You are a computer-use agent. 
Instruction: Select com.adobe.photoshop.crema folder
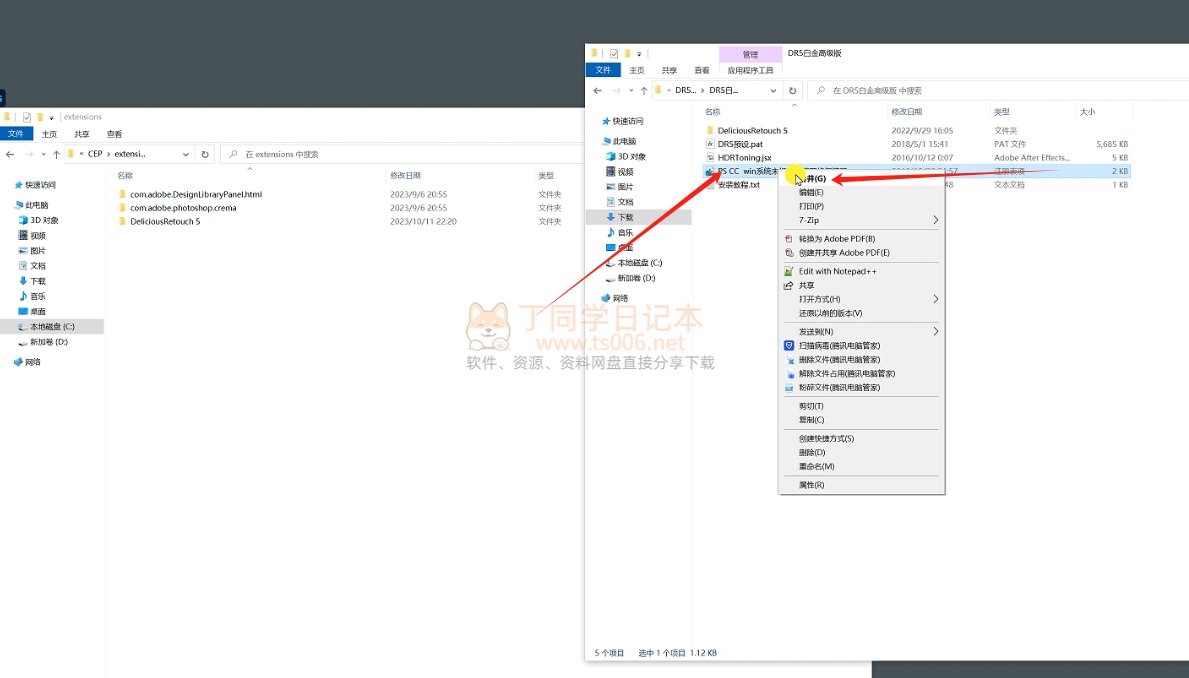pos(183,208)
